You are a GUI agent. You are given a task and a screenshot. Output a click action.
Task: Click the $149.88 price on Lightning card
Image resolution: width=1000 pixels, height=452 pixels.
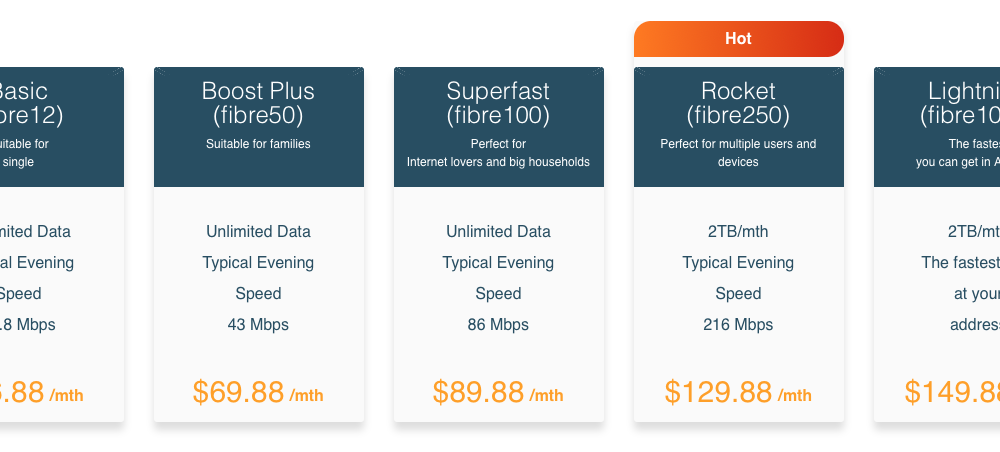(x=952, y=392)
